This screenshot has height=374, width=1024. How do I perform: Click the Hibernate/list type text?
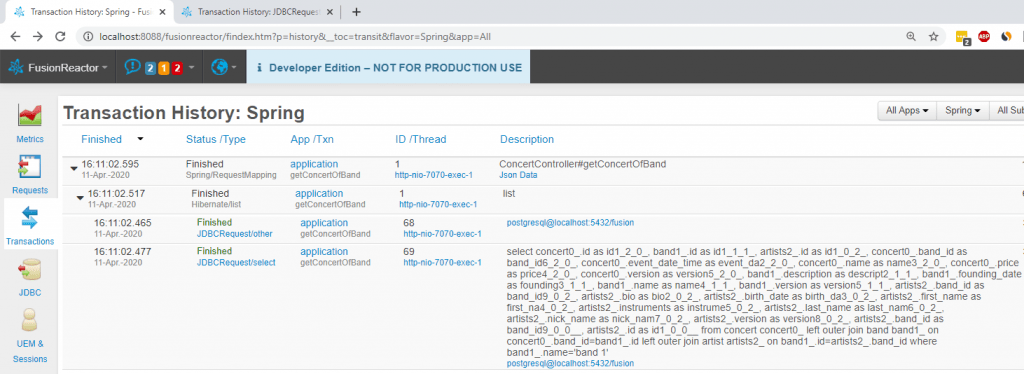pos(216,204)
